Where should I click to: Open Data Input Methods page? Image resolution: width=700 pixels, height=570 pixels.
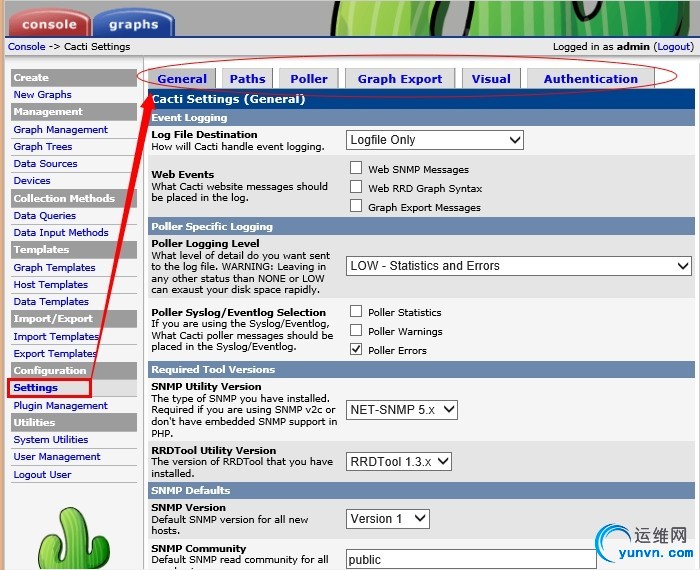(61, 233)
